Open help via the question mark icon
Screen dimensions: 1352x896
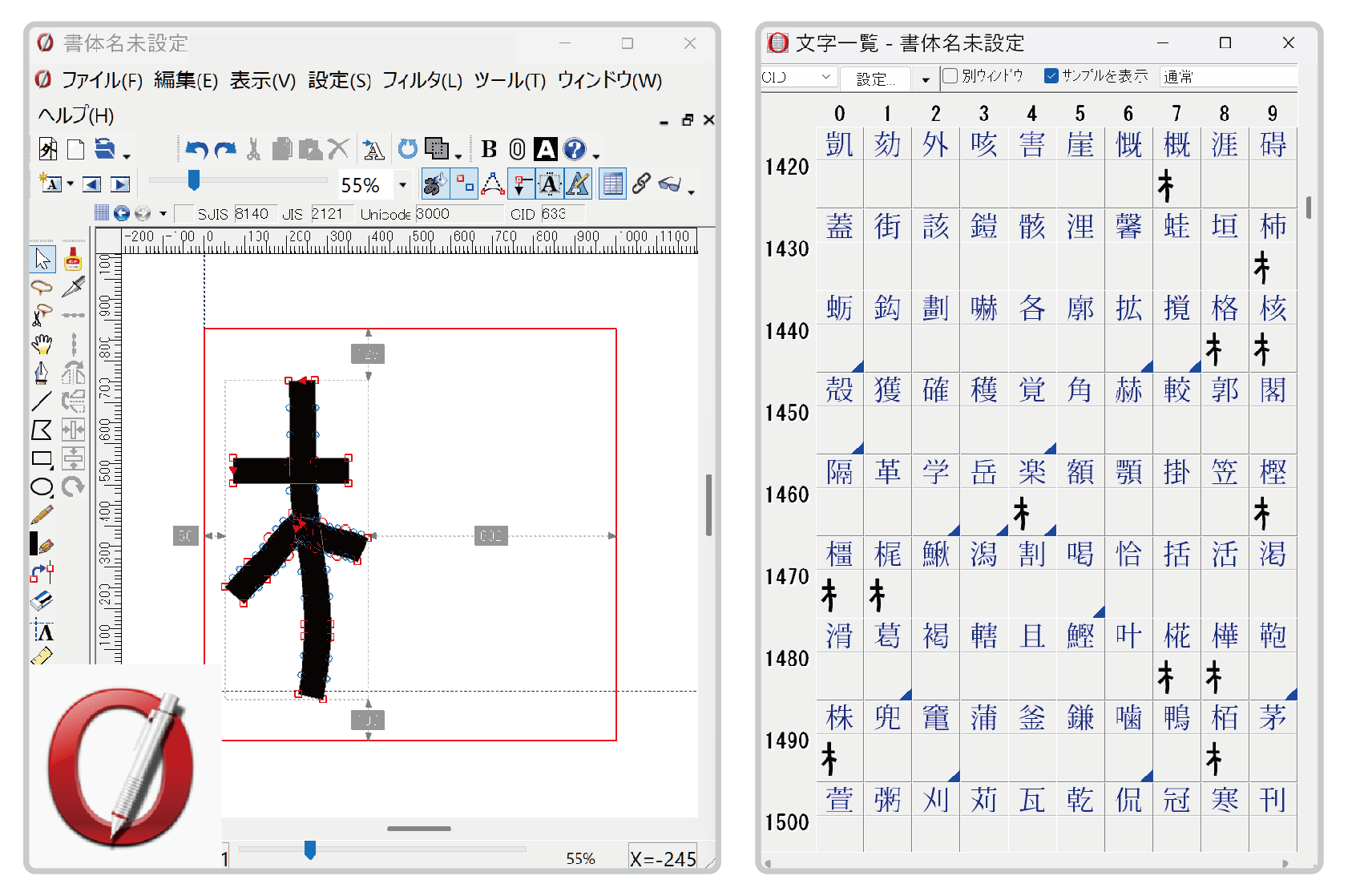click(x=574, y=150)
